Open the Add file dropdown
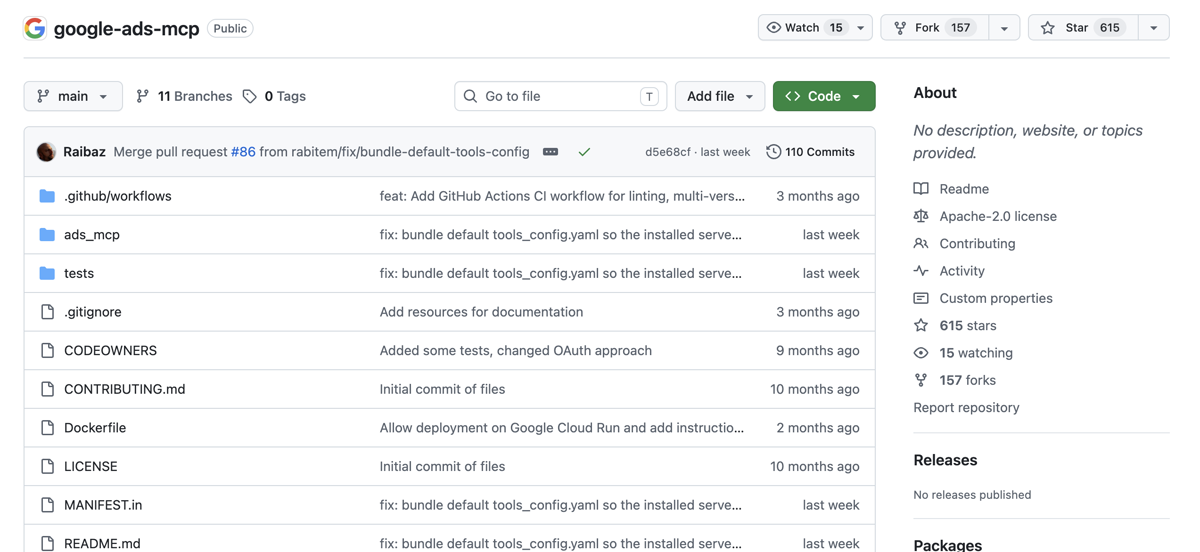 coord(720,96)
